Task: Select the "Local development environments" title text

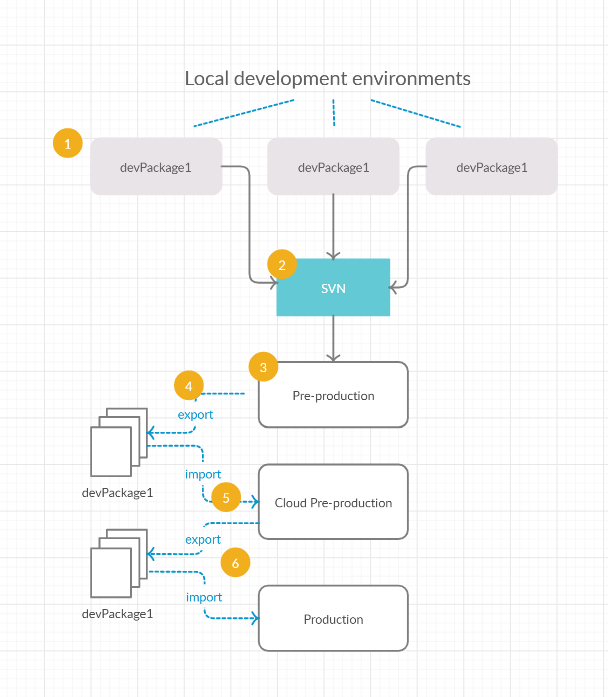Action: point(328,79)
